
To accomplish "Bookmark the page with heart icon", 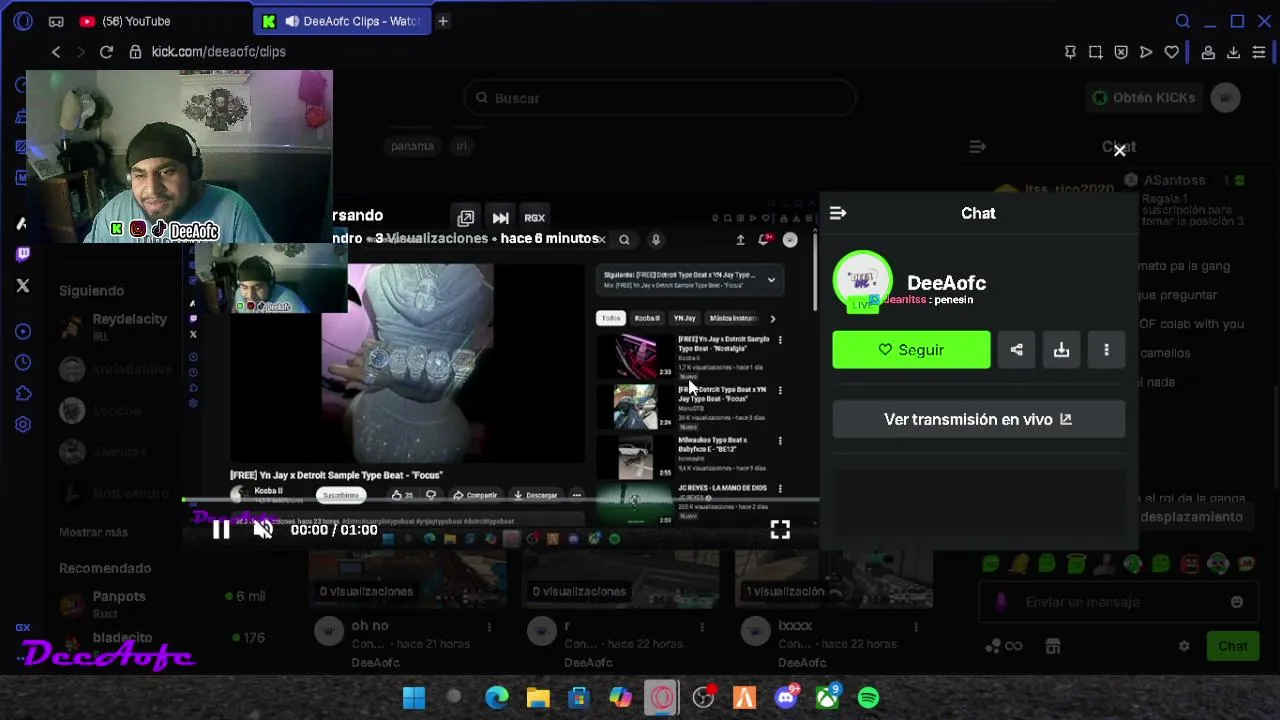I will [1172, 52].
